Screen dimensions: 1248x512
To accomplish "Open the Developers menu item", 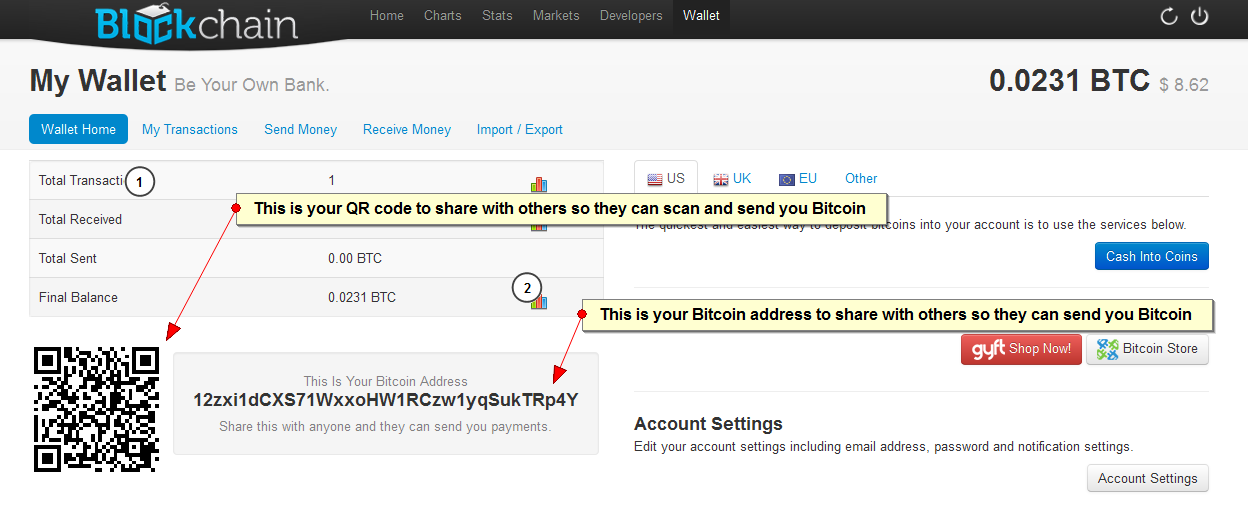I will (x=631, y=15).
